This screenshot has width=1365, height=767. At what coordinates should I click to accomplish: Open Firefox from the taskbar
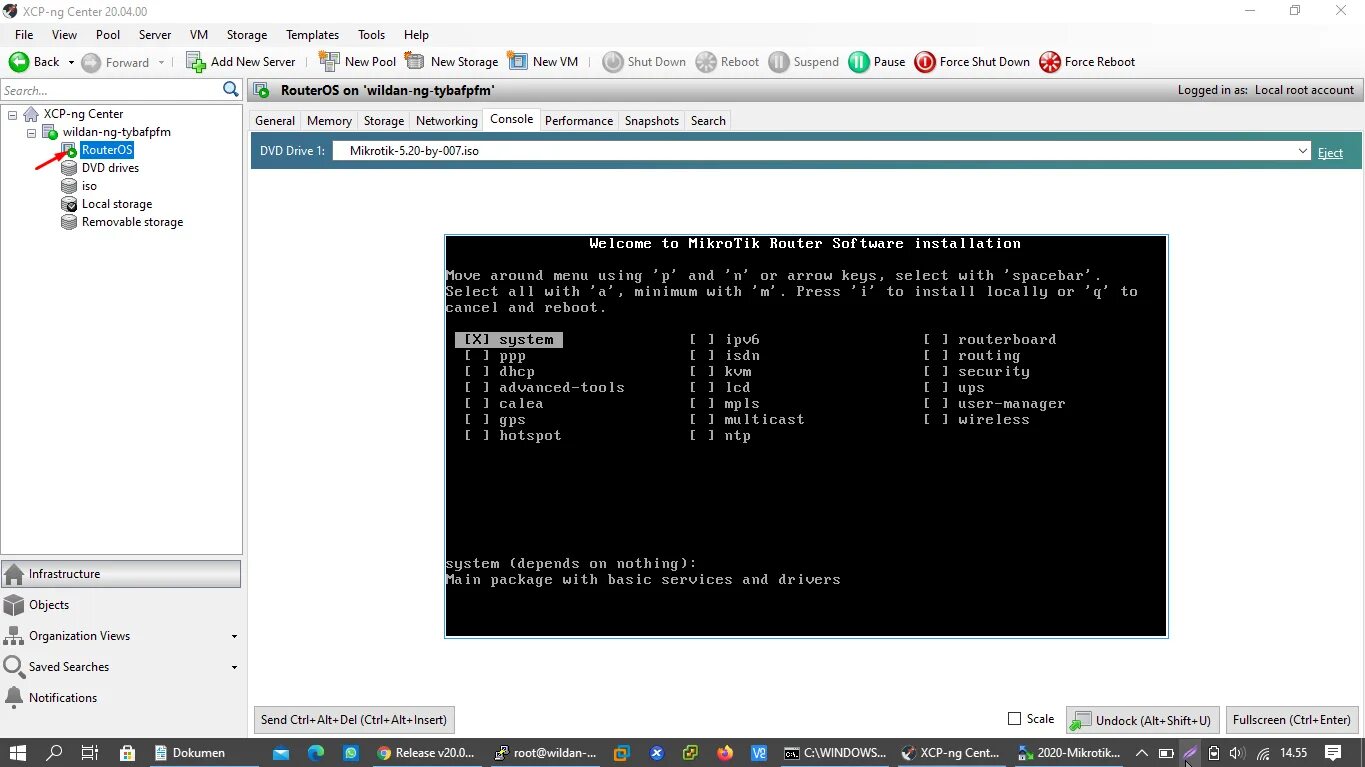[x=724, y=753]
